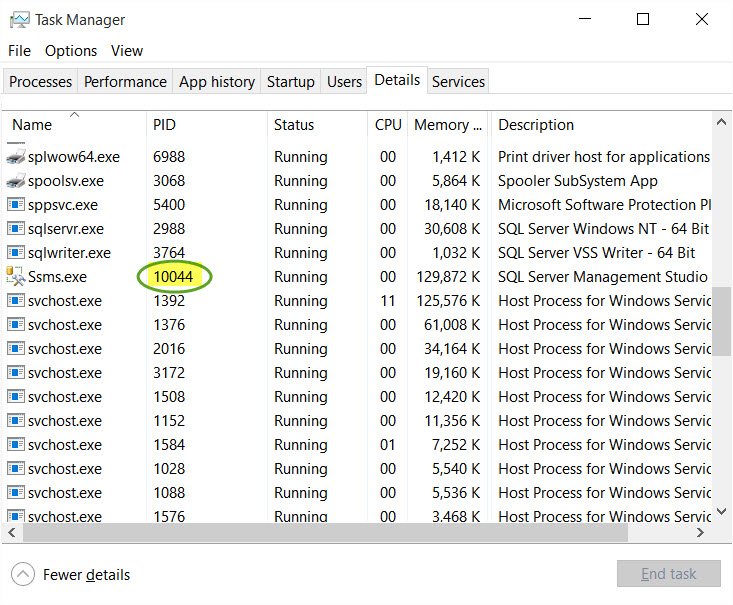Screen dimensions: 733x605
Task: Click icon of svchost.exe PID 1376
Action: pyautogui.click(x=15, y=324)
